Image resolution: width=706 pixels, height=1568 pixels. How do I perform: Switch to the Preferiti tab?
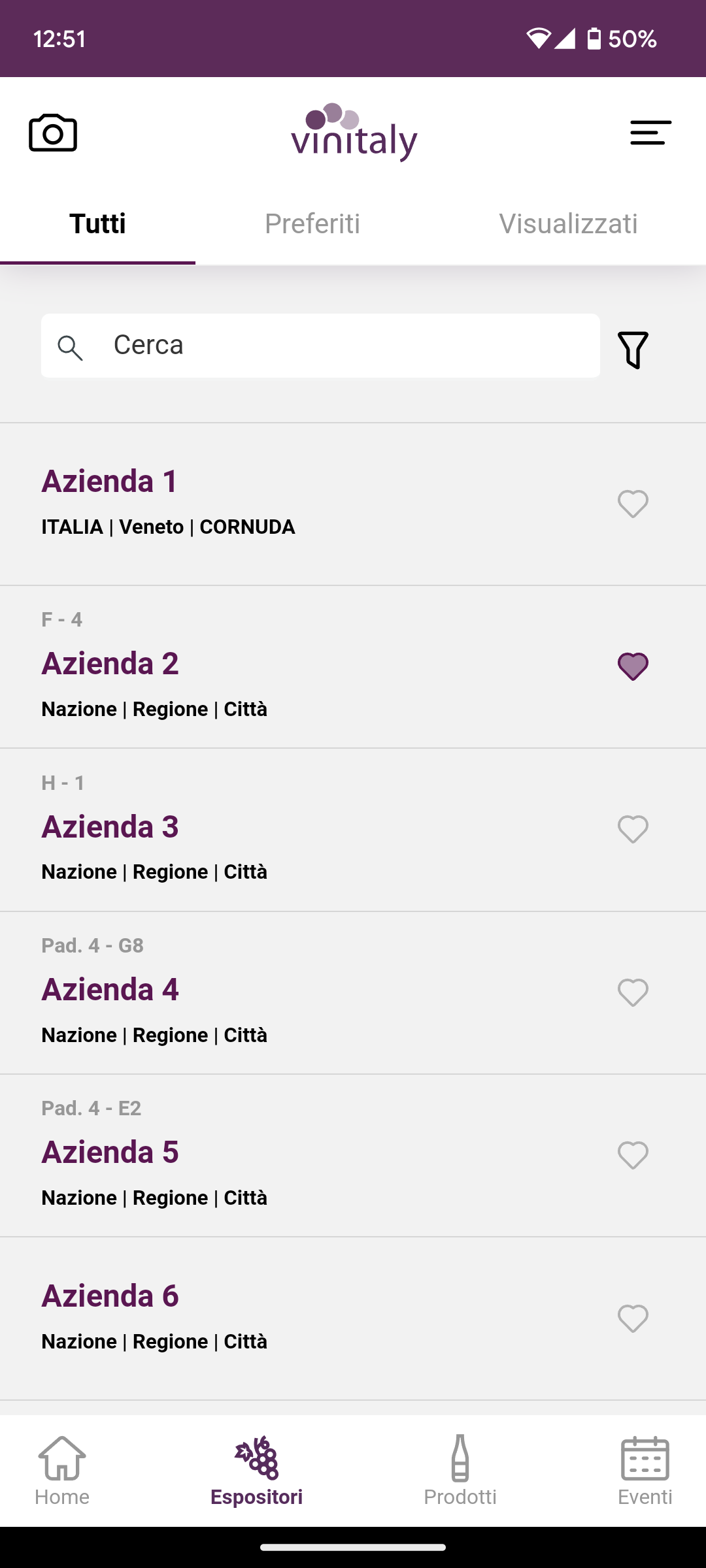pos(312,224)
